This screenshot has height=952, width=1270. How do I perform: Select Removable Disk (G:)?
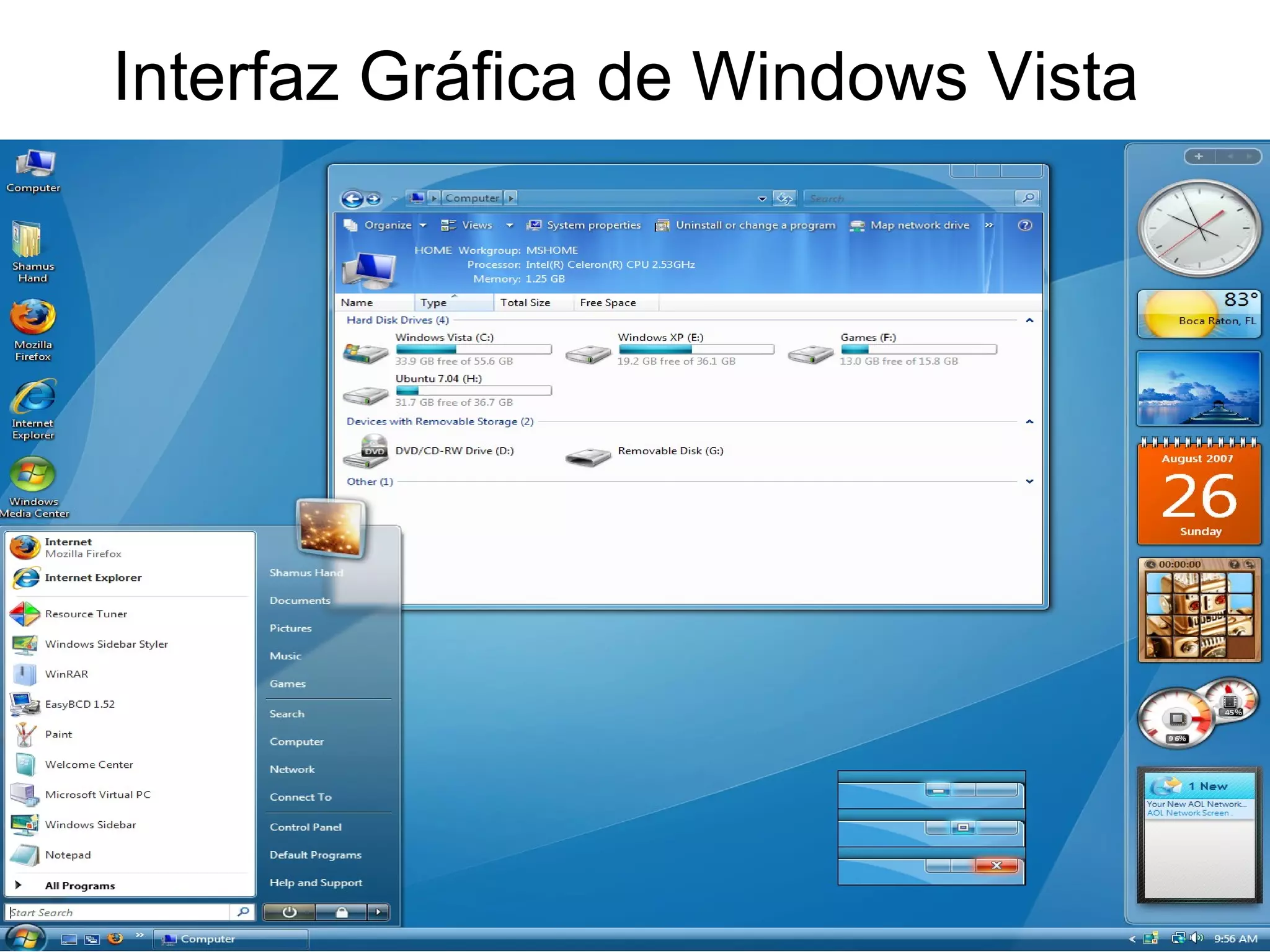click(644, 456)
